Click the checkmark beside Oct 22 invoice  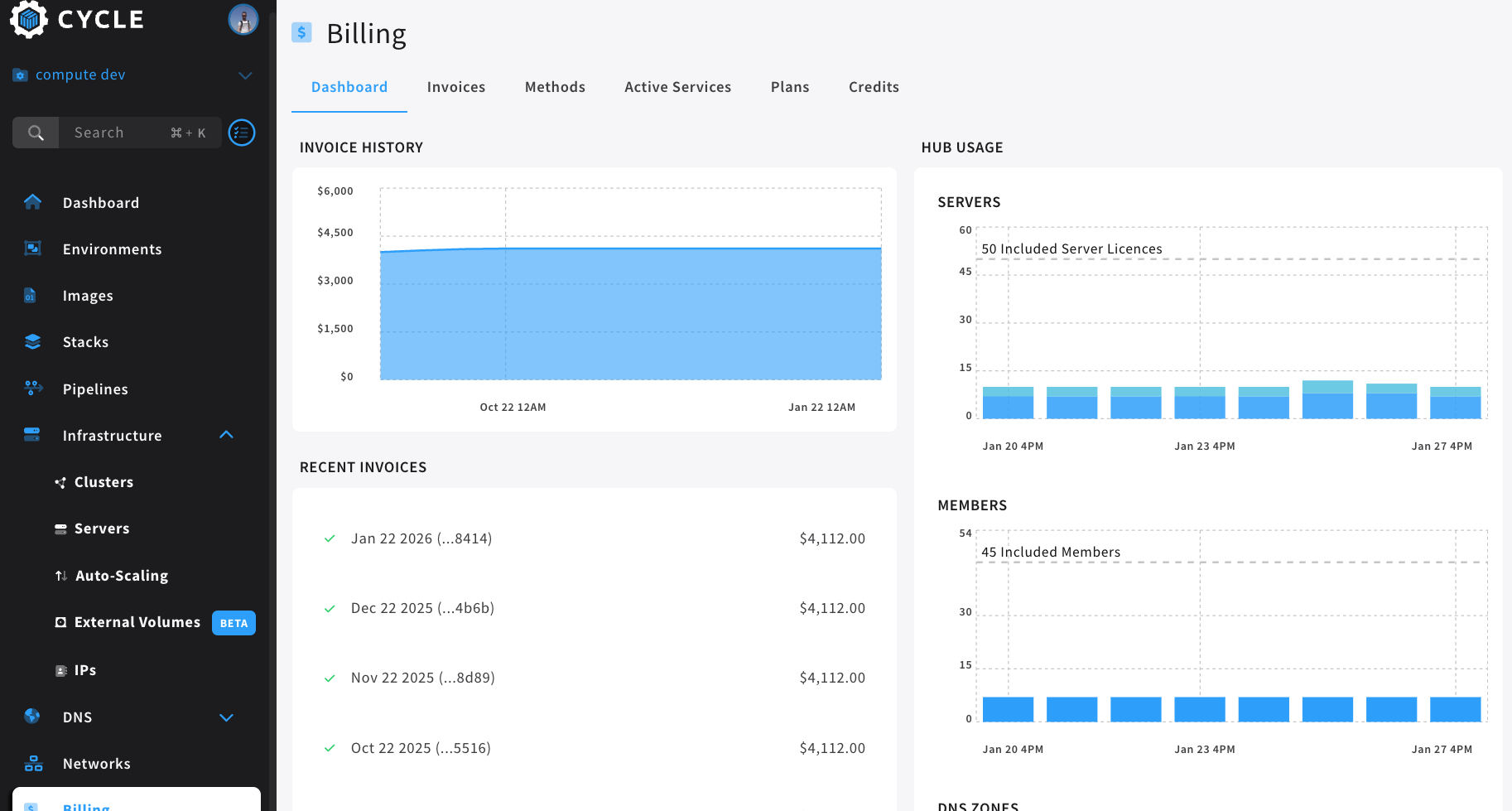point(329,747)
